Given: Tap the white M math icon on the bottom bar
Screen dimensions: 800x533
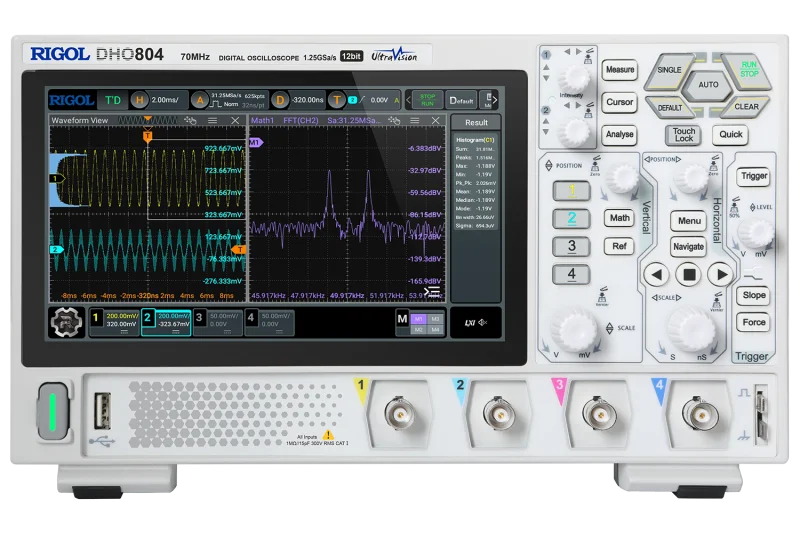Looking at the screenshot, I should pos(402,319).
